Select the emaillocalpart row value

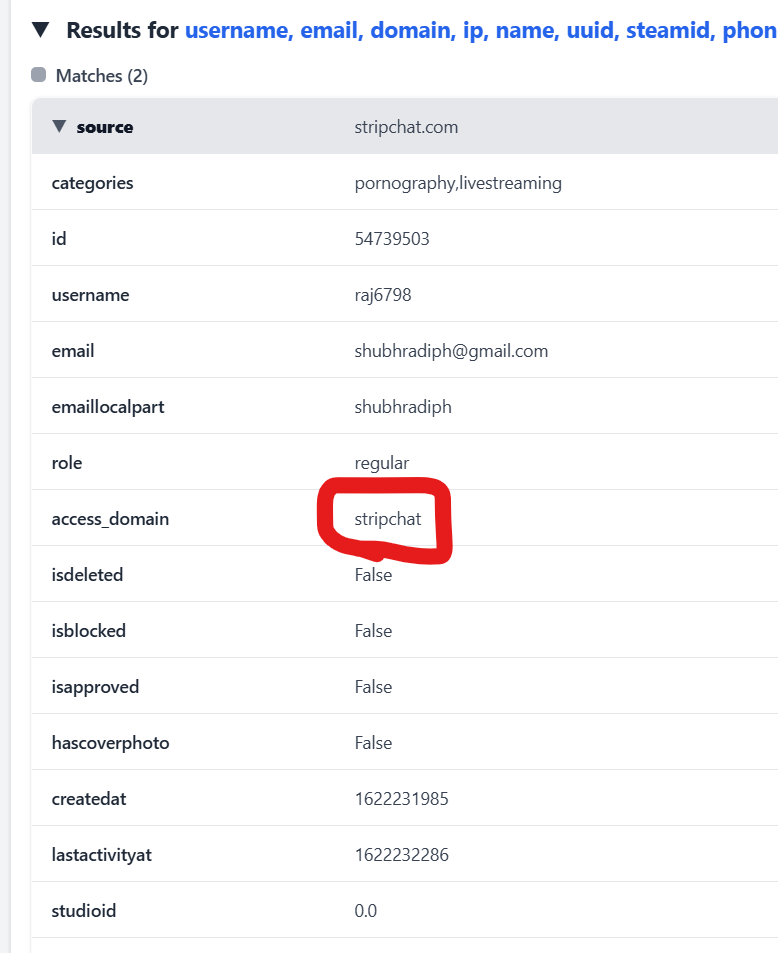pyautogui.click(x=403, y=407)
